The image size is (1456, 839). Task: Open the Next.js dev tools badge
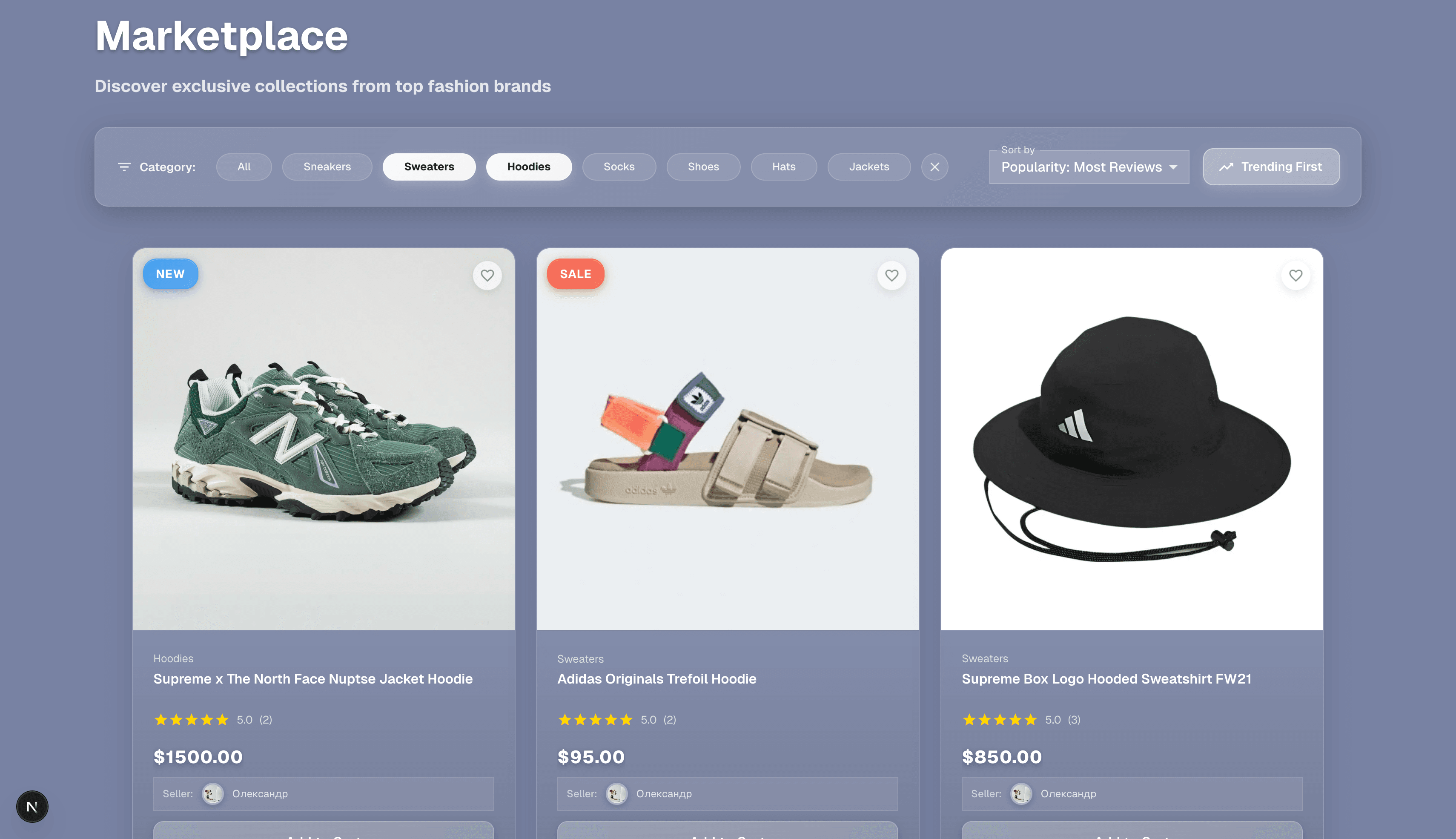point(32,806)
